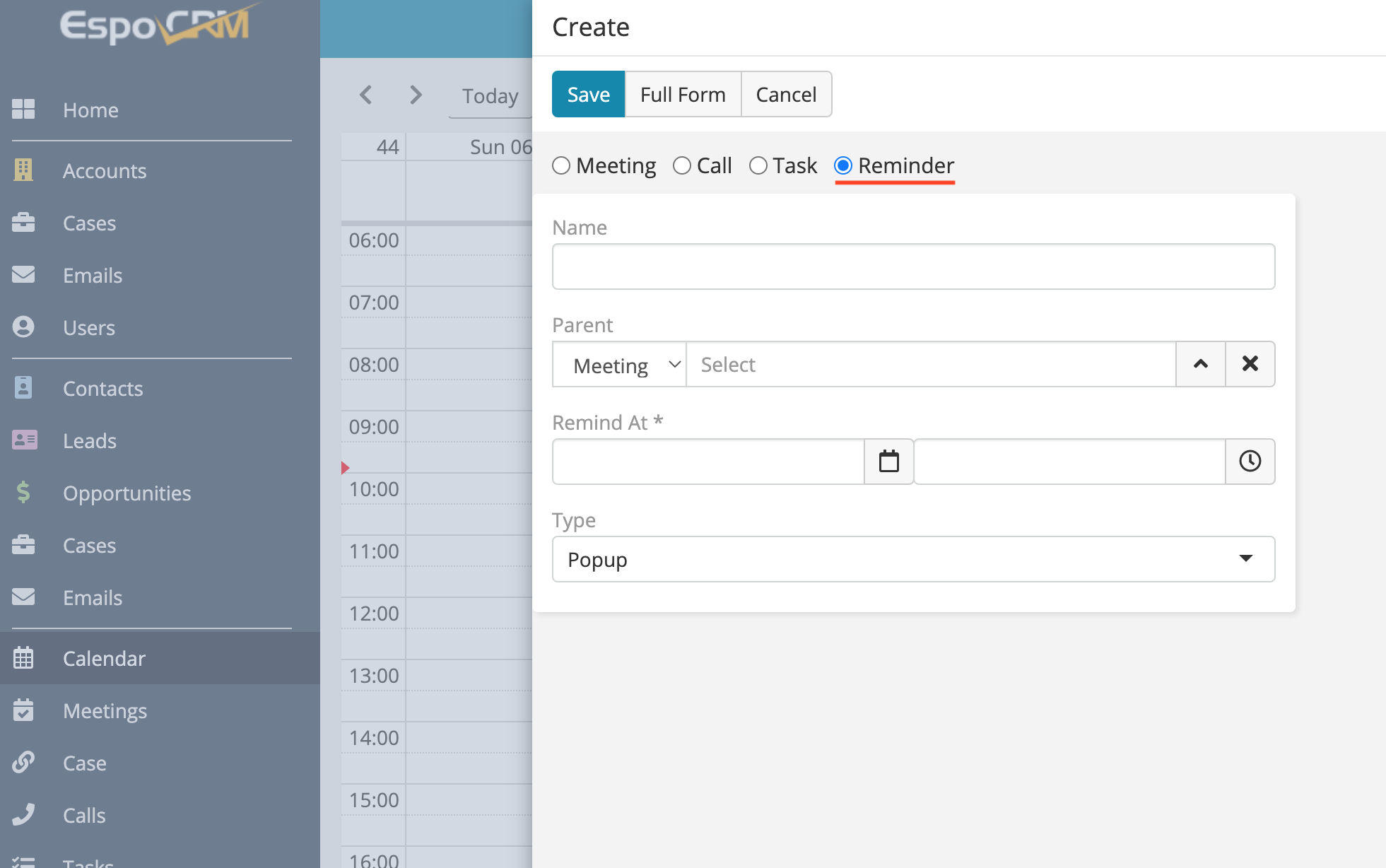Click the Full Form button
Image resolution: width=1386 pixels, height=868 pixels.
coord(683,94)
